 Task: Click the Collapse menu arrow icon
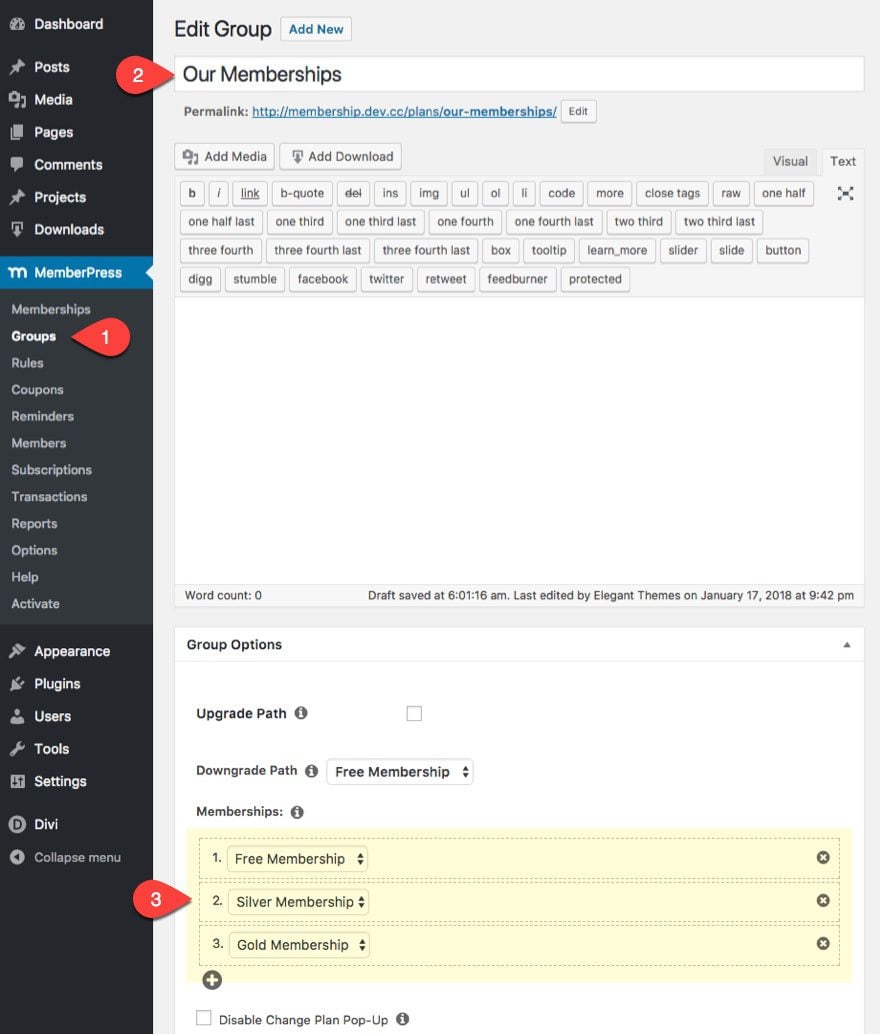[17, 857]
